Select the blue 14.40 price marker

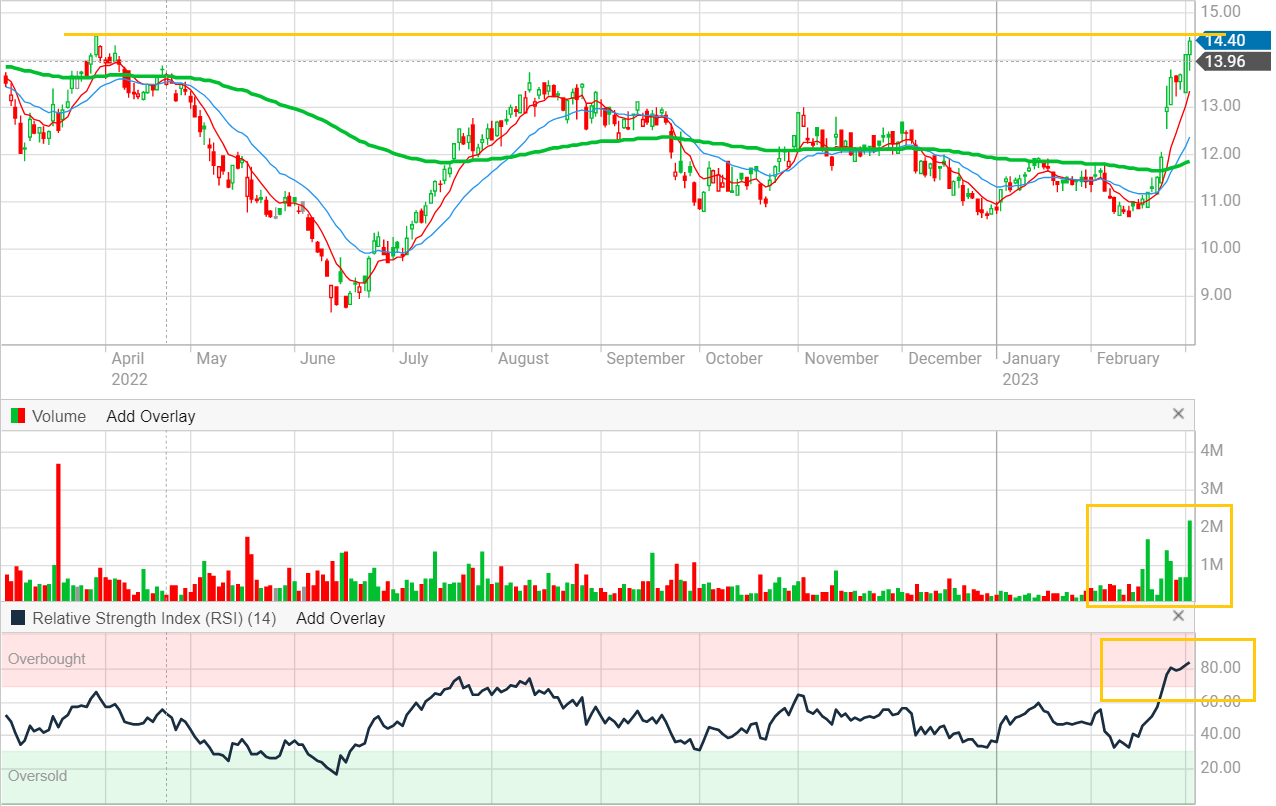coord(1223,41)
